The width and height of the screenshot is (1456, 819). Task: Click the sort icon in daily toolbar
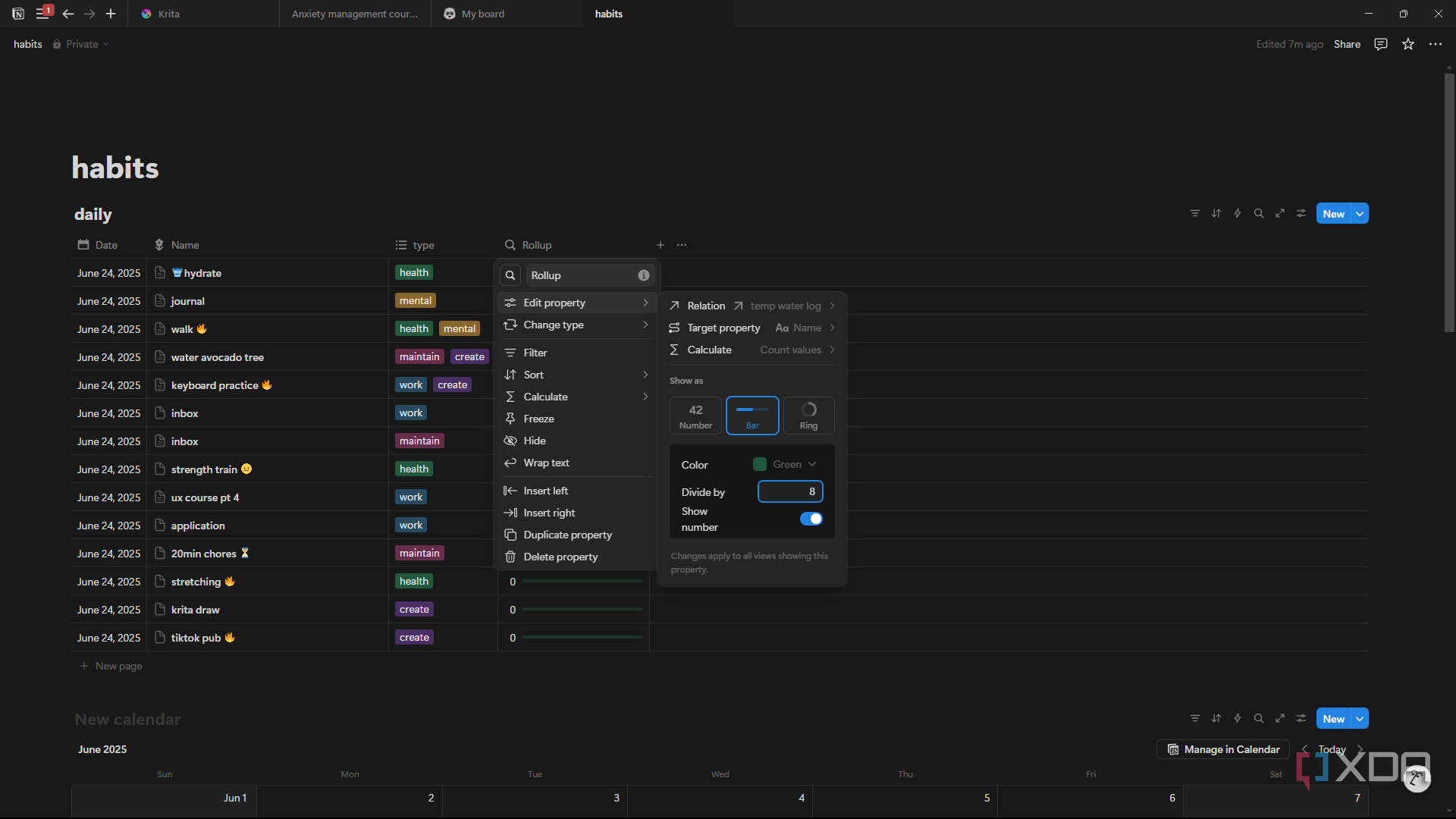click(x=1216, y=213)
